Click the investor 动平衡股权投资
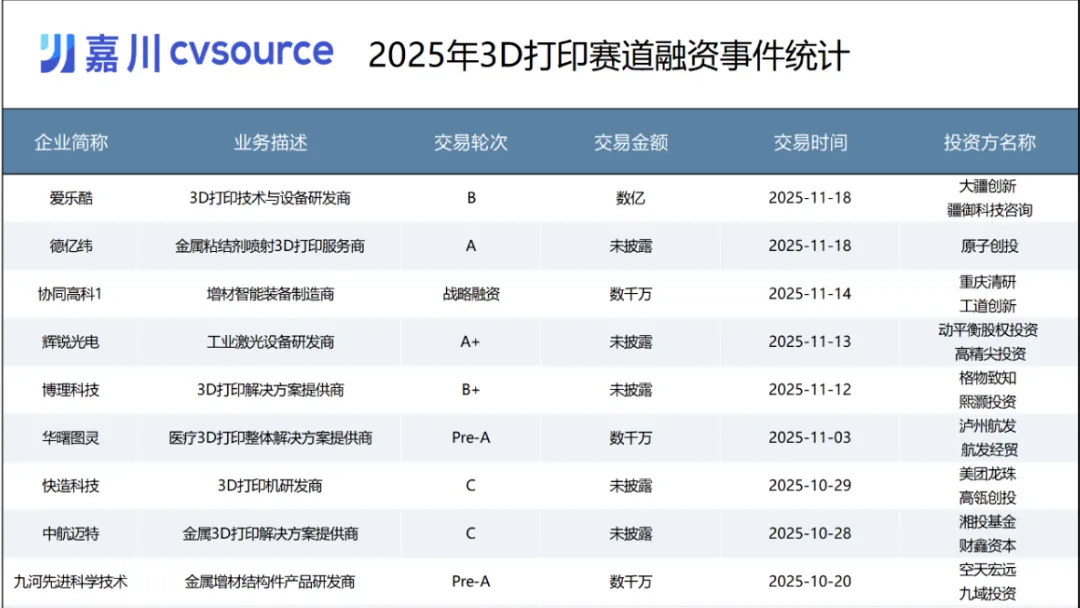The width and height of the screenshot is (1080, 608). click(x=988, y=330)
